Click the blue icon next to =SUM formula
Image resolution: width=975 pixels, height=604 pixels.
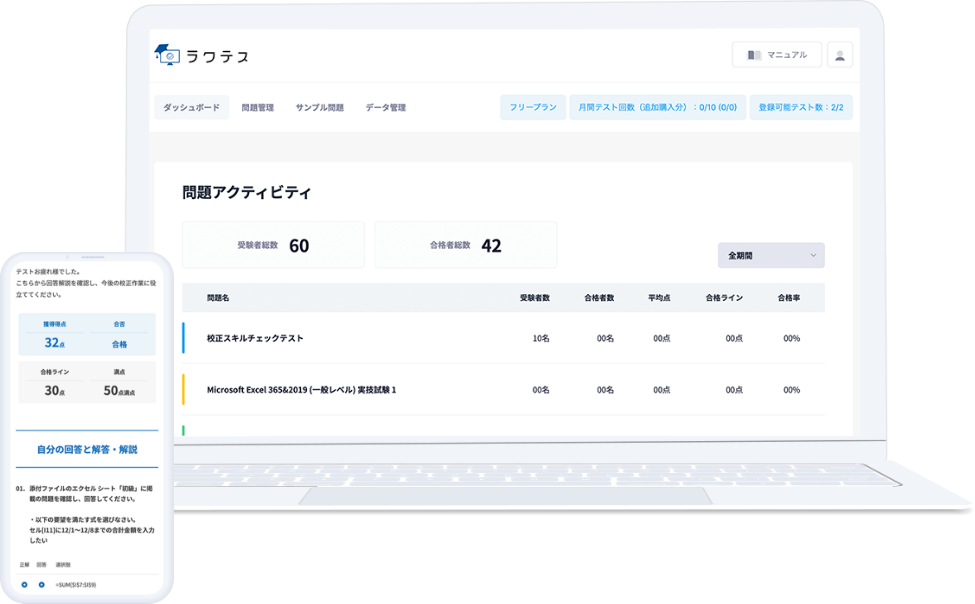click(x=42, y=584)
